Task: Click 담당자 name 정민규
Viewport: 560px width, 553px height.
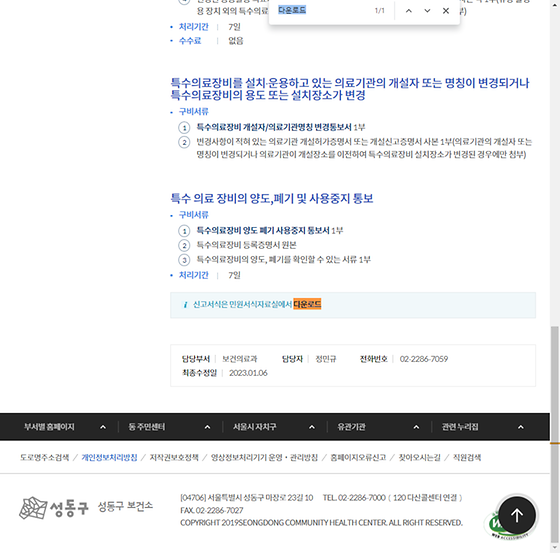Action: coord(325,359)
